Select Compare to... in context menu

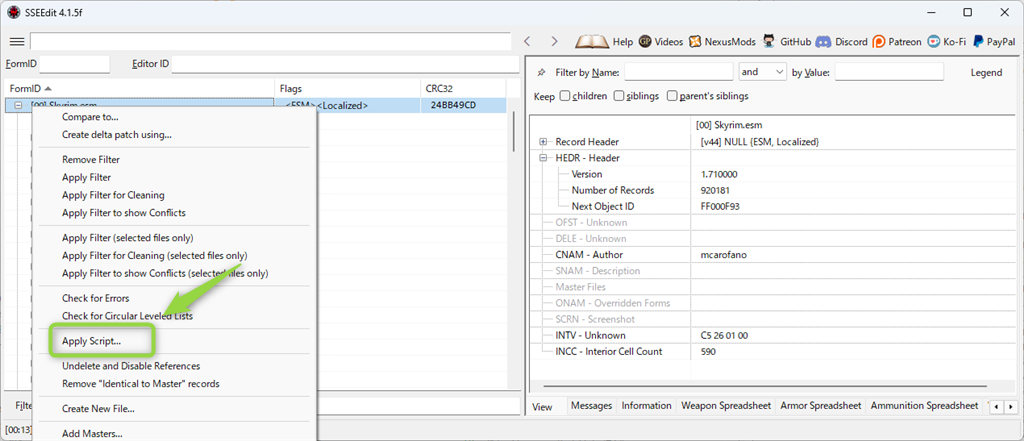90,118
